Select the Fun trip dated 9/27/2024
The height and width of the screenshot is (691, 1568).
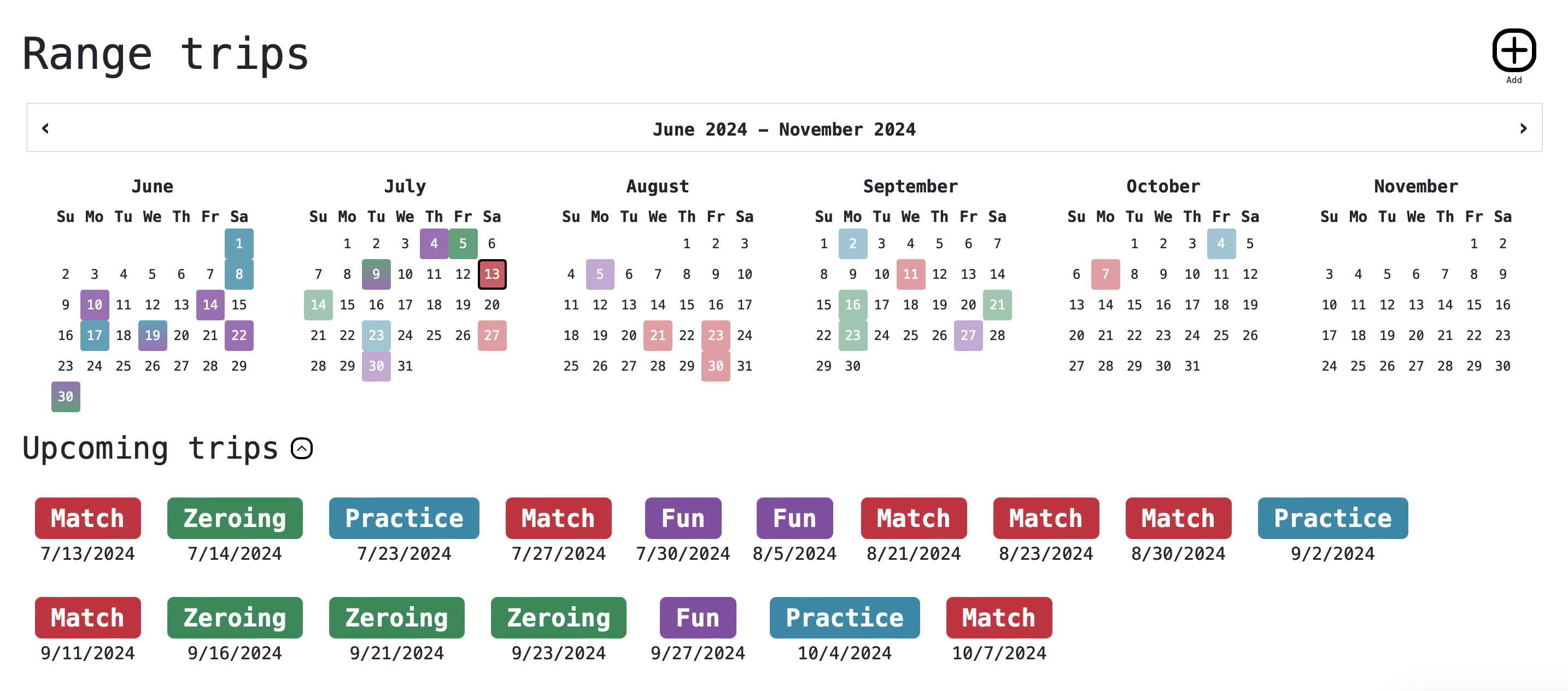click(x=698, y=617)
